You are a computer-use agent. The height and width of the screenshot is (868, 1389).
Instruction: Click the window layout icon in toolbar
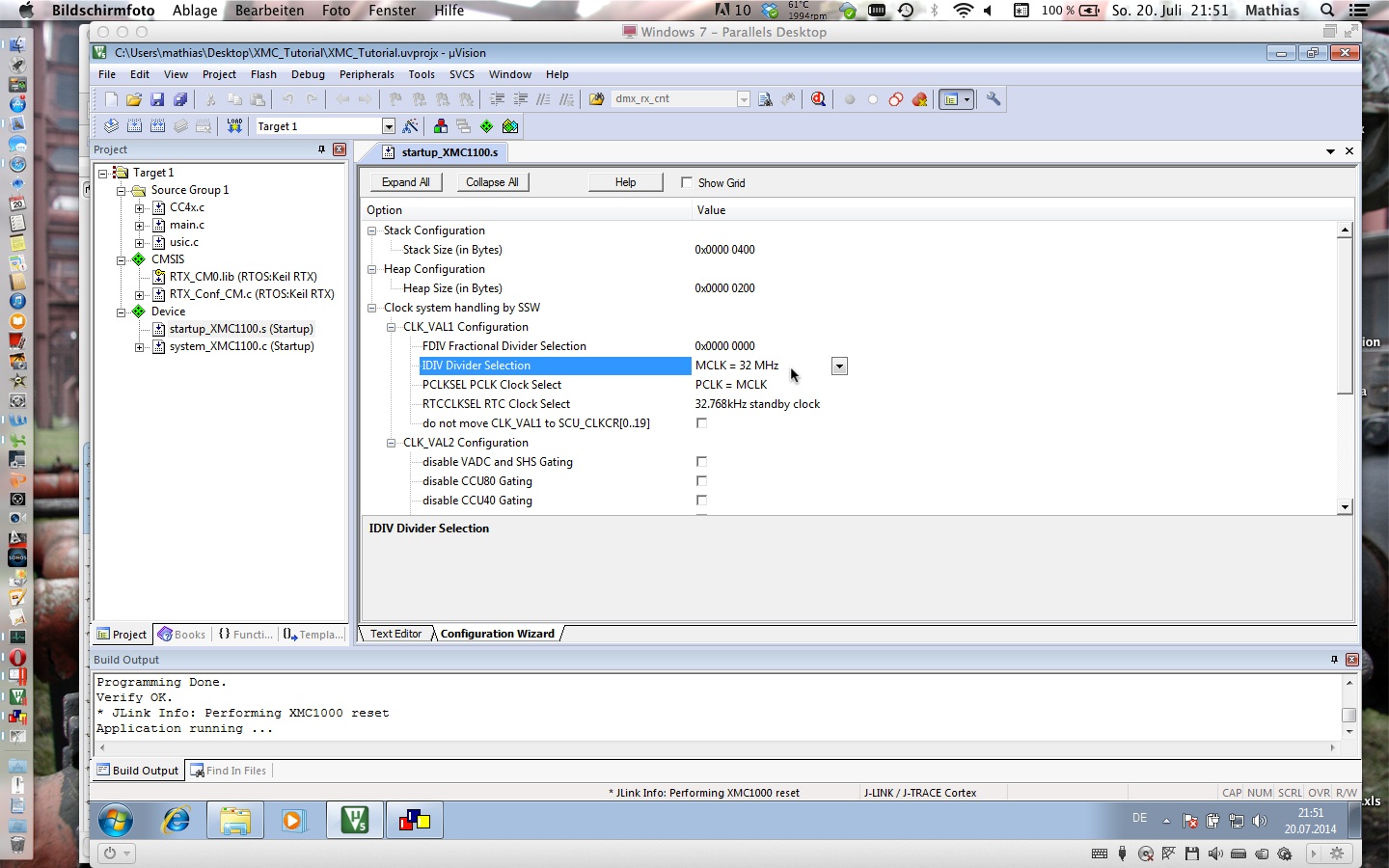(x=951, y=99)
